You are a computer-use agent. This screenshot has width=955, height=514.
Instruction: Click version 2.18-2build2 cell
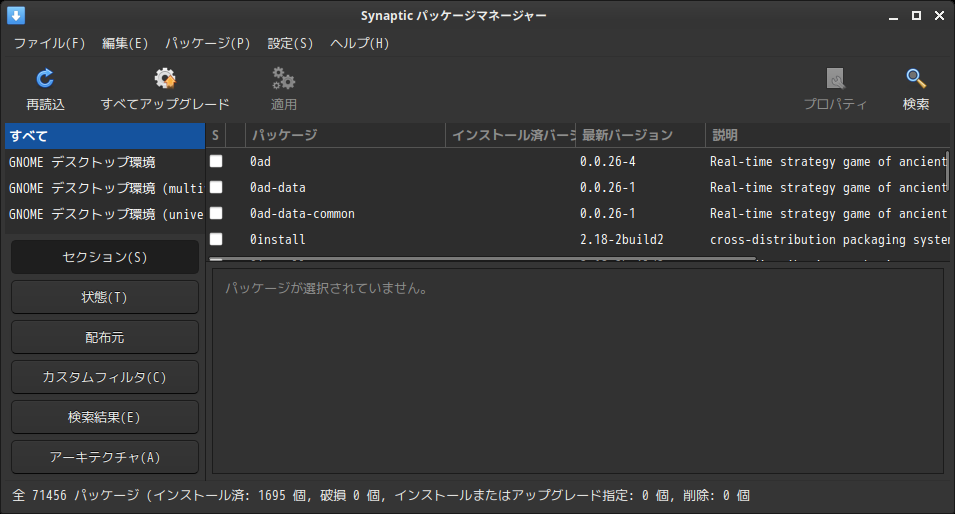point(621,240)
